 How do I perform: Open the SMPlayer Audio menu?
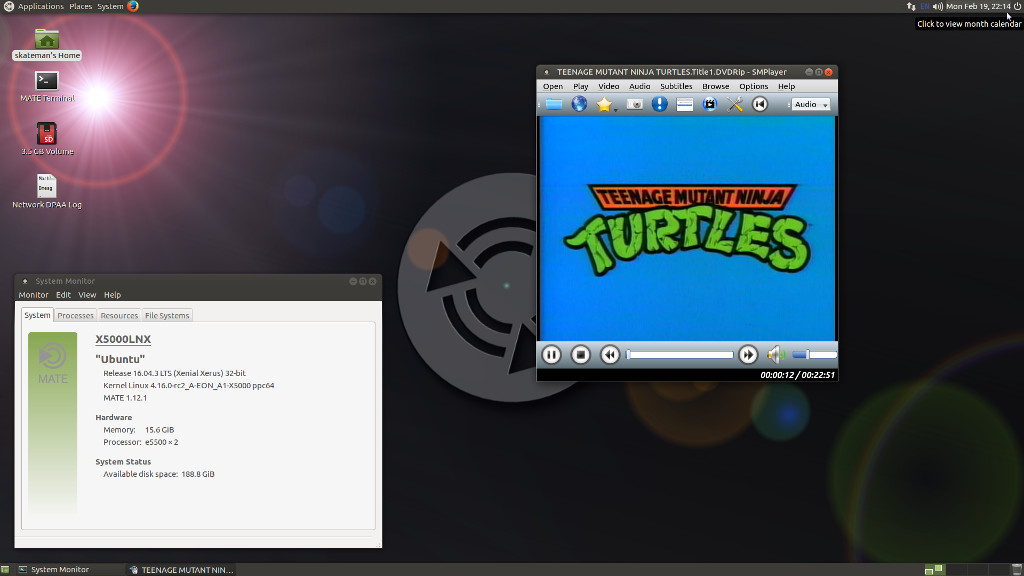pyautogui.click(x=639, y=86)
